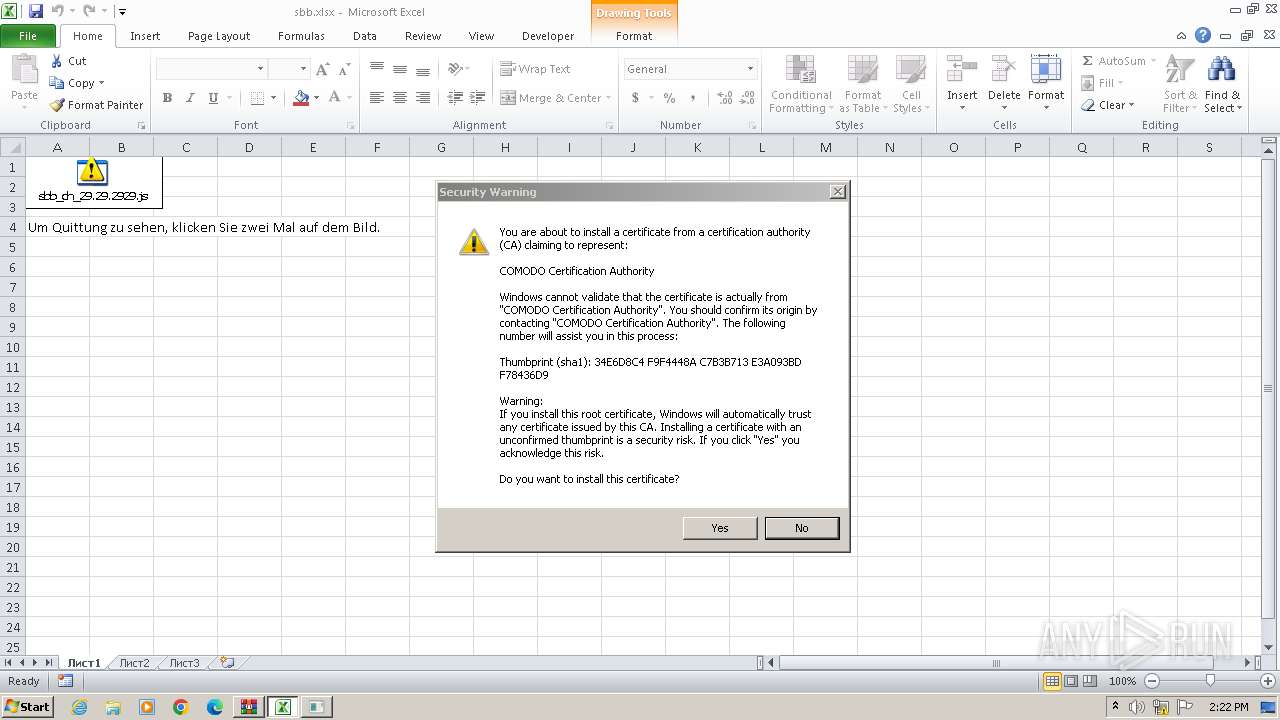Switch to the Data tab
1280x720 pixels.
pyautogui.click(x=365, y=36)
